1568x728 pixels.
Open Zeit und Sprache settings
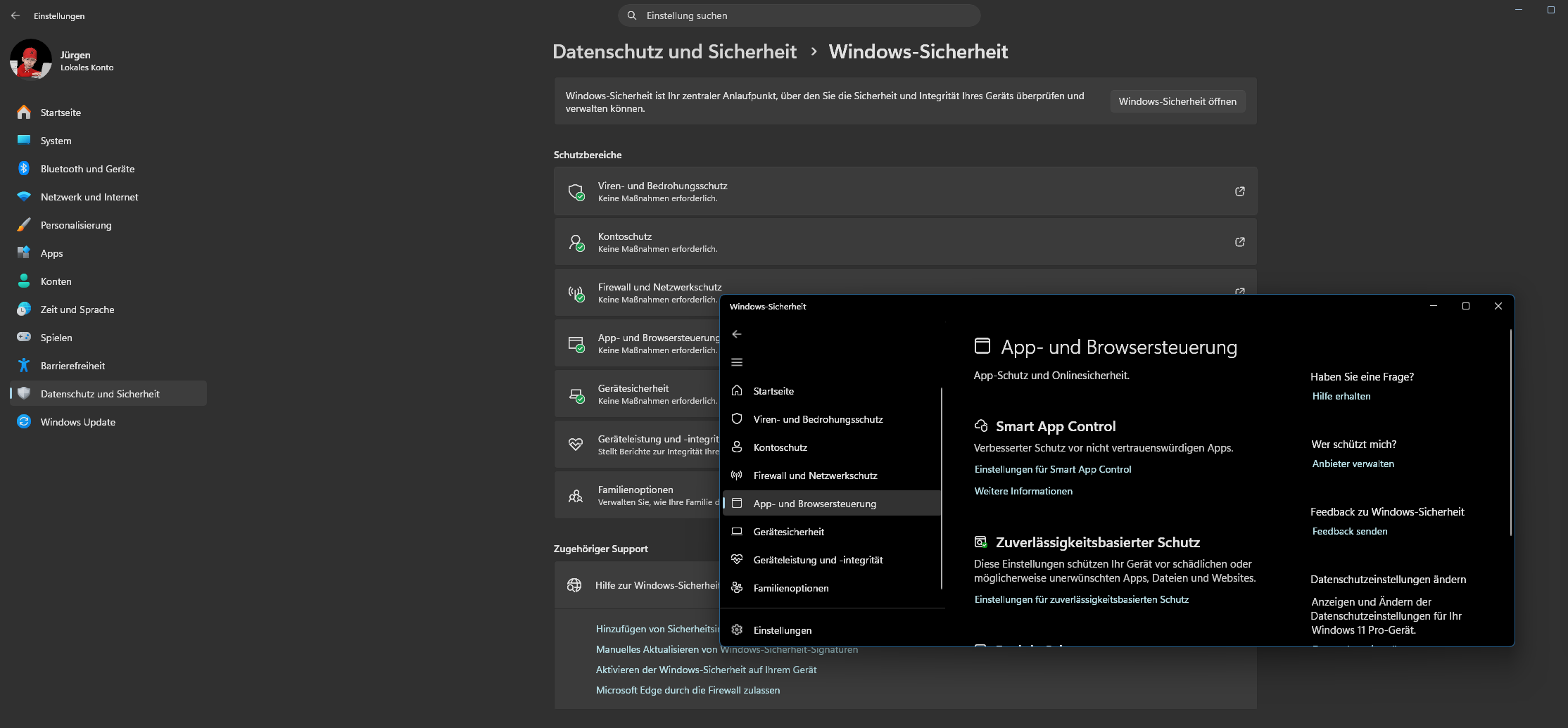point(108,309)
